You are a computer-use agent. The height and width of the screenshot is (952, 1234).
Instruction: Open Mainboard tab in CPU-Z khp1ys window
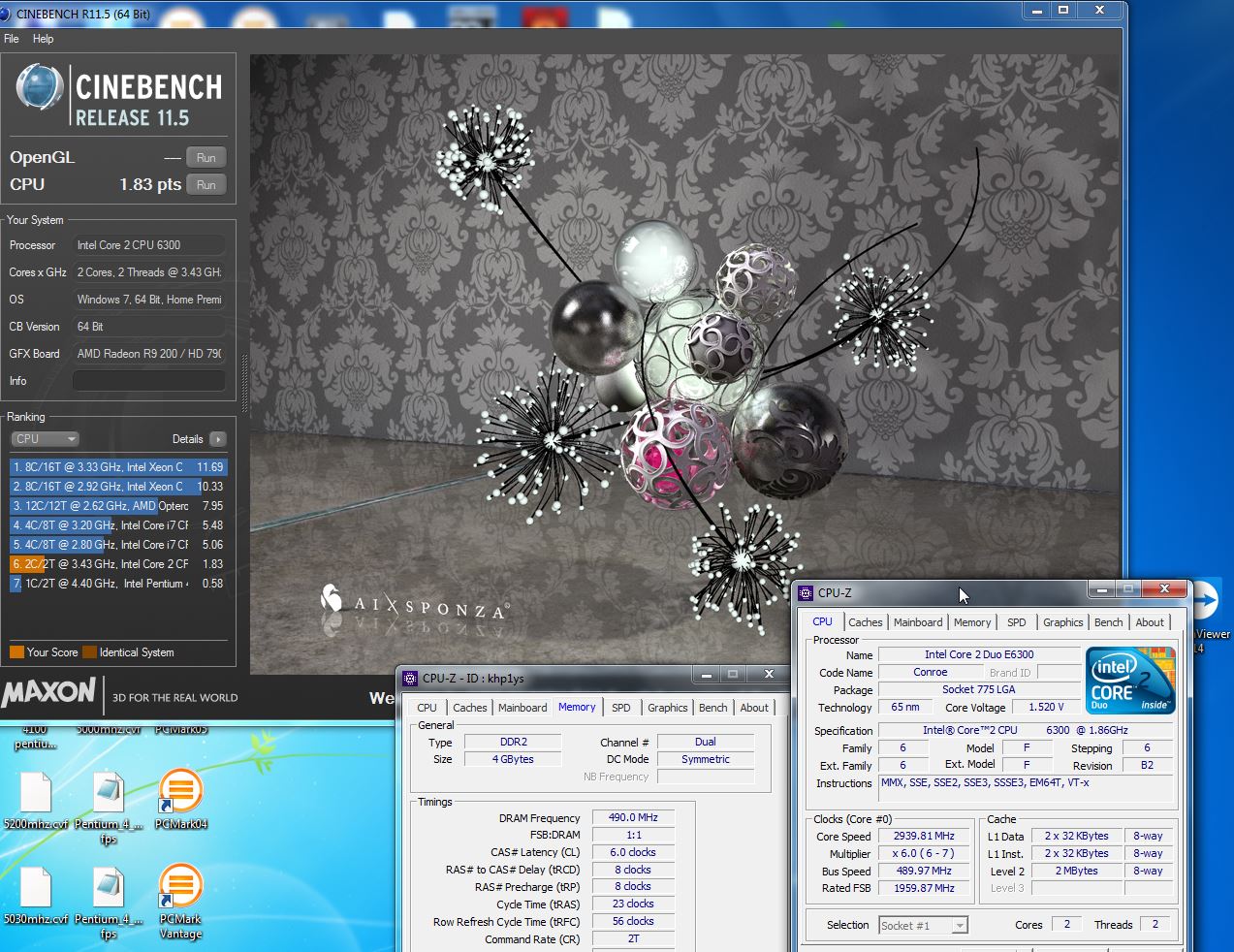tap(522, 708)
